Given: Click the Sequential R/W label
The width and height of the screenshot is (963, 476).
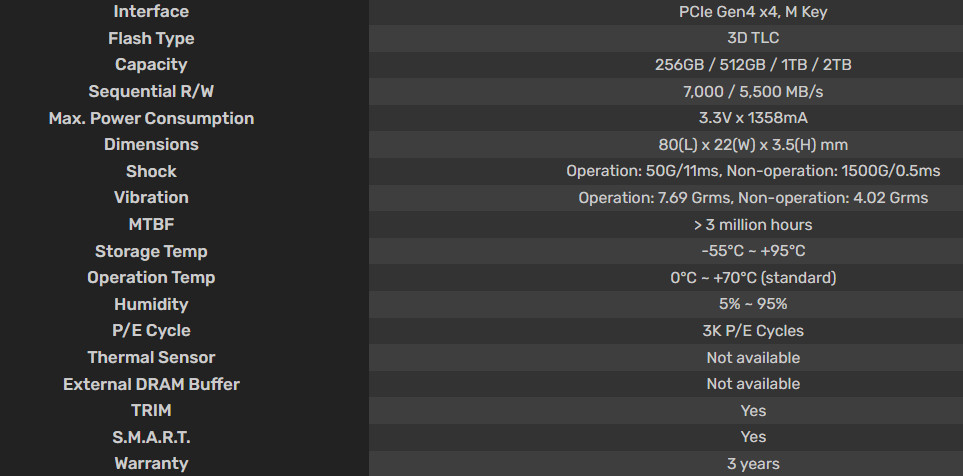Looking at the screenshot, I should coord(151,92).
